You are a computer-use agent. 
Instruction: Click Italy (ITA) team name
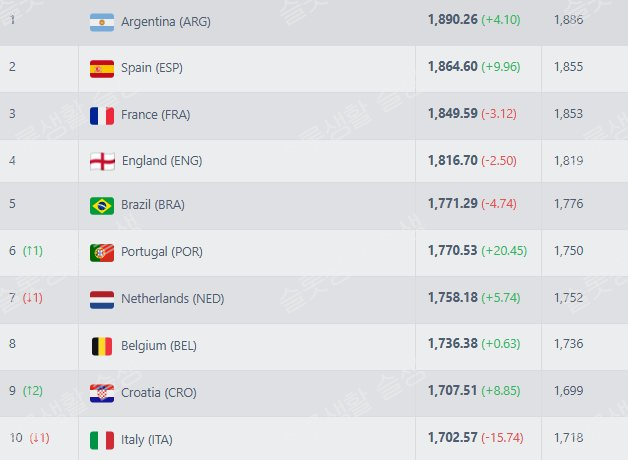click(147, 440)
